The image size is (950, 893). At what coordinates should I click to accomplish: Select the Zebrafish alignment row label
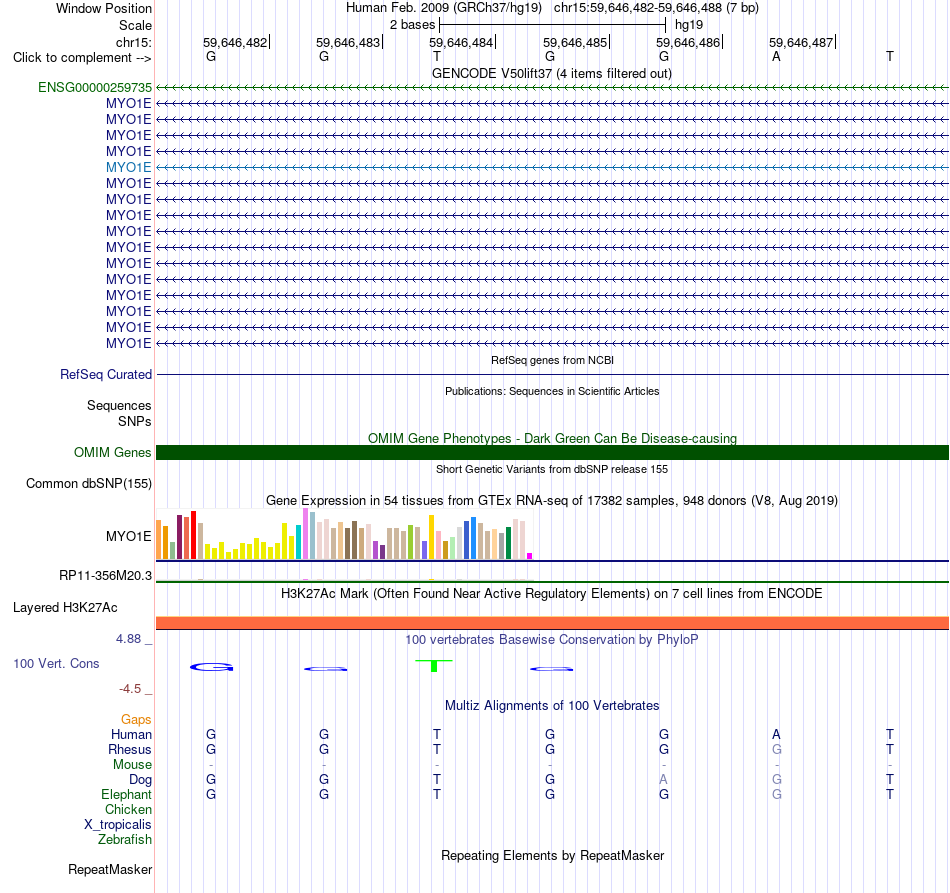125,839
